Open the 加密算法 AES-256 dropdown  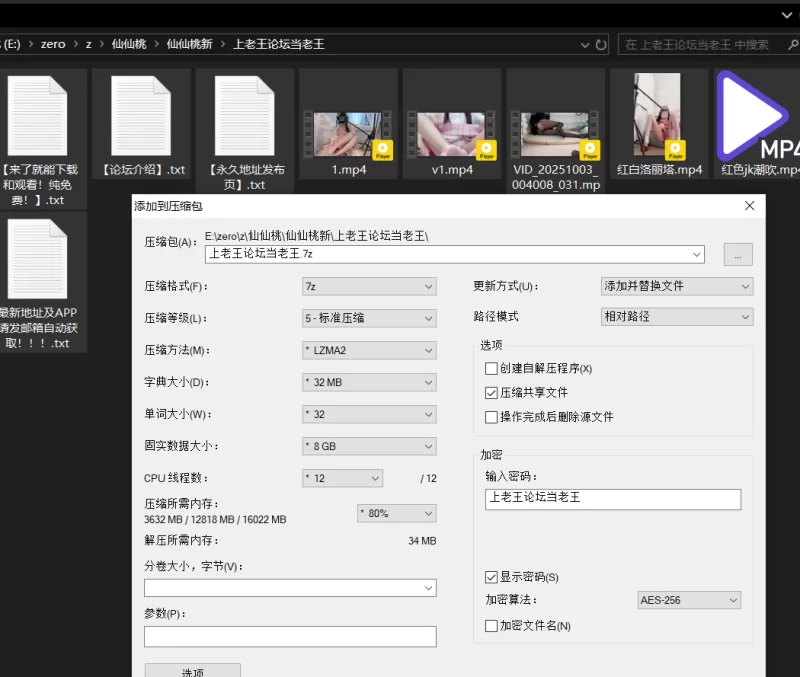pyautogui.click(x=689, y=600)
